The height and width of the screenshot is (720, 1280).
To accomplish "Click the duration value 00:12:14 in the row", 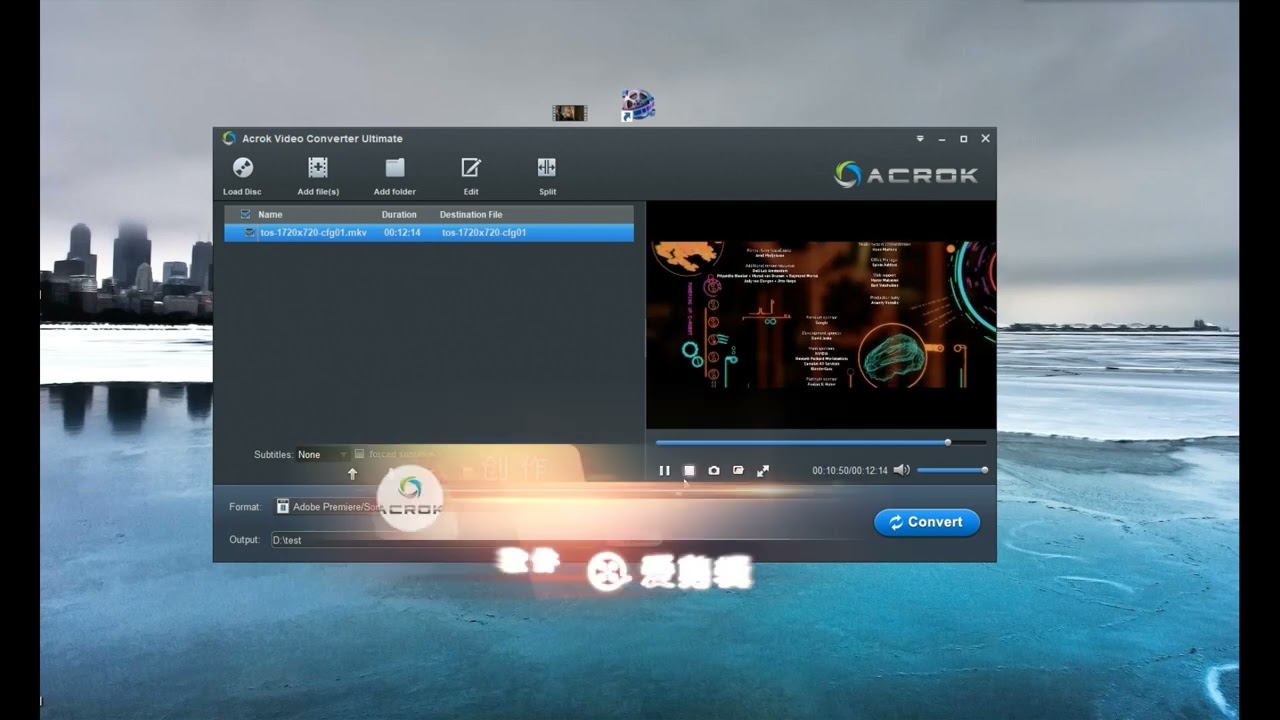I will coord(402,233).
